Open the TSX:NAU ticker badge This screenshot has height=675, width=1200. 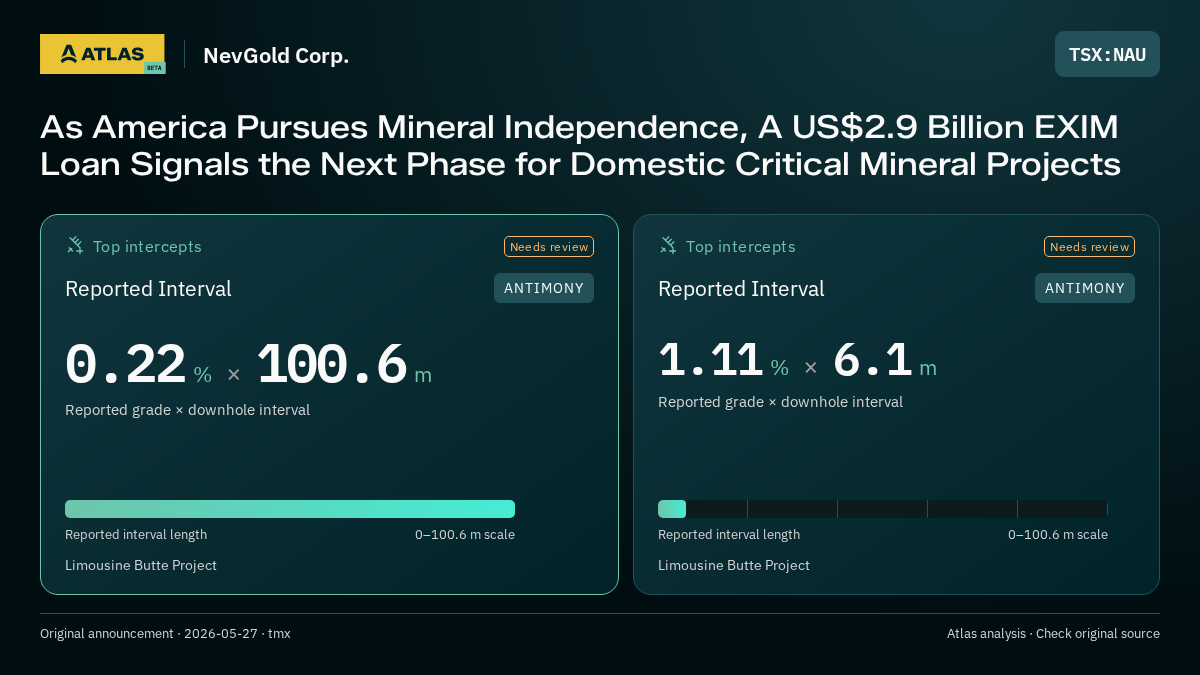click(1107, 54)
